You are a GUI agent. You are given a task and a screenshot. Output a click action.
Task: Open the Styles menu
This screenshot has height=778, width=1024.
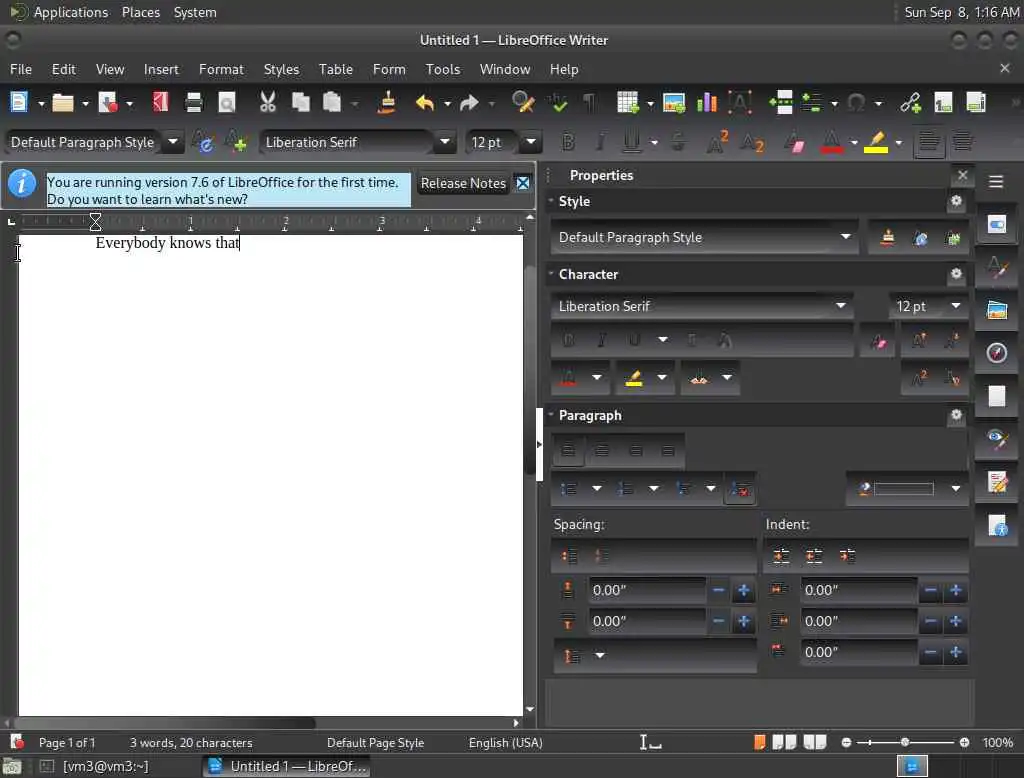pos(281,69)
